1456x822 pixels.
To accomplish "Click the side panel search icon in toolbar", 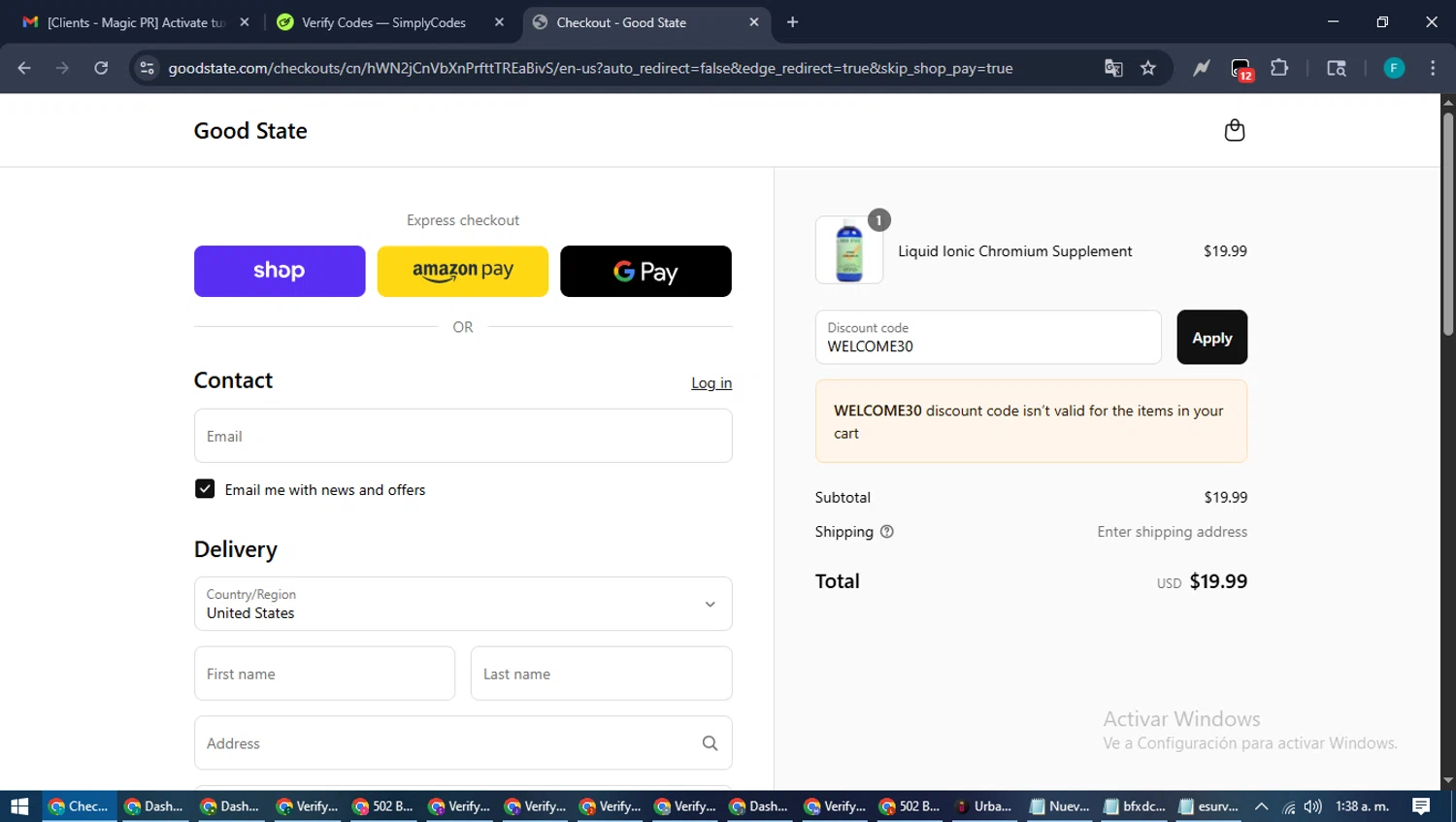I will [x=1337, y=68].
